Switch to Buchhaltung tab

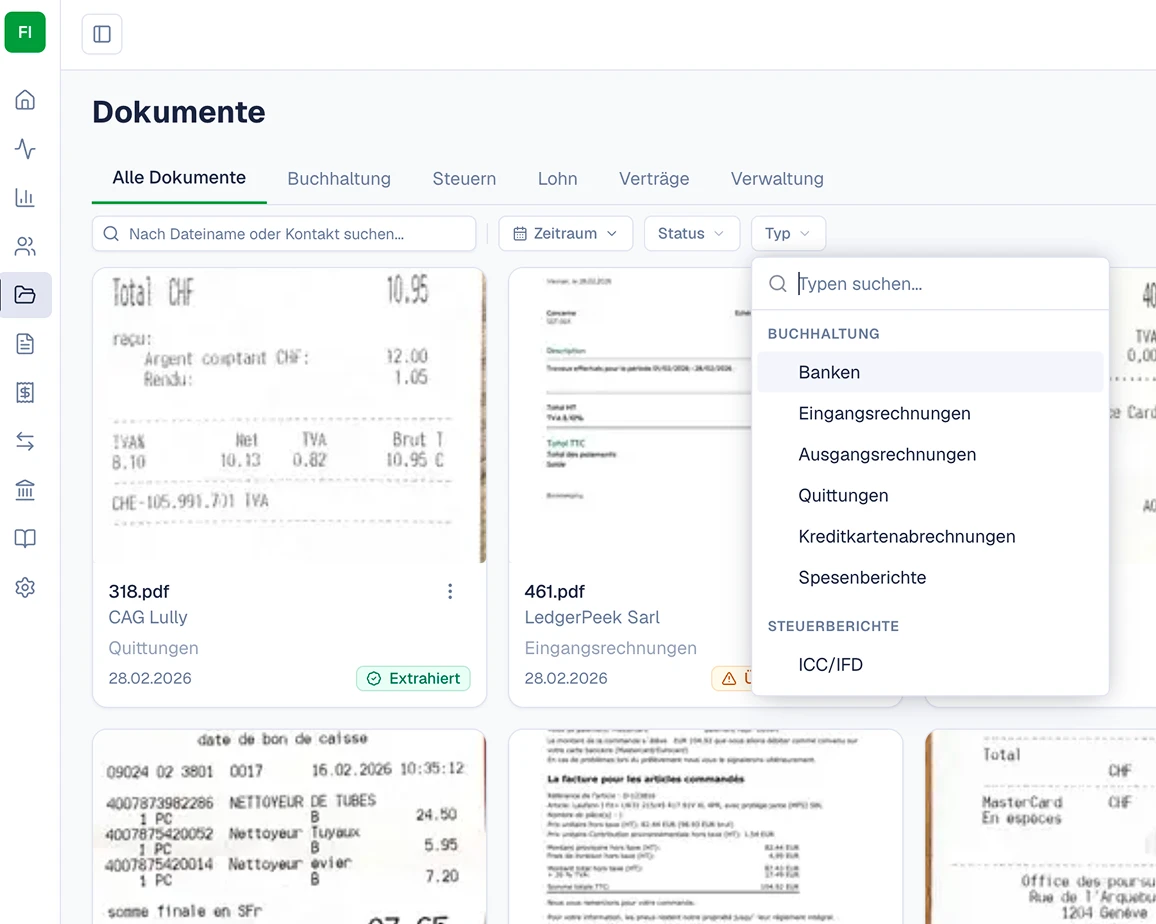339,178
